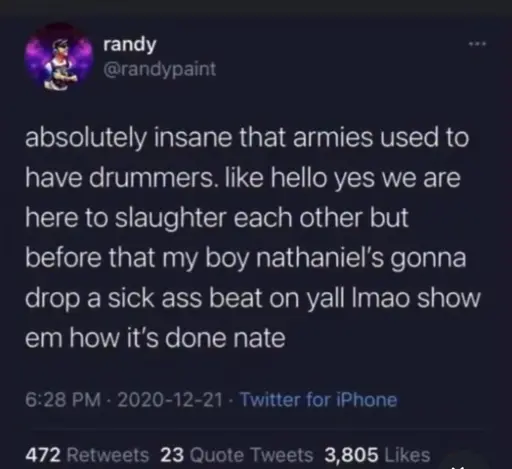Click the 6:28 PM timestamp

pos(63,399)
